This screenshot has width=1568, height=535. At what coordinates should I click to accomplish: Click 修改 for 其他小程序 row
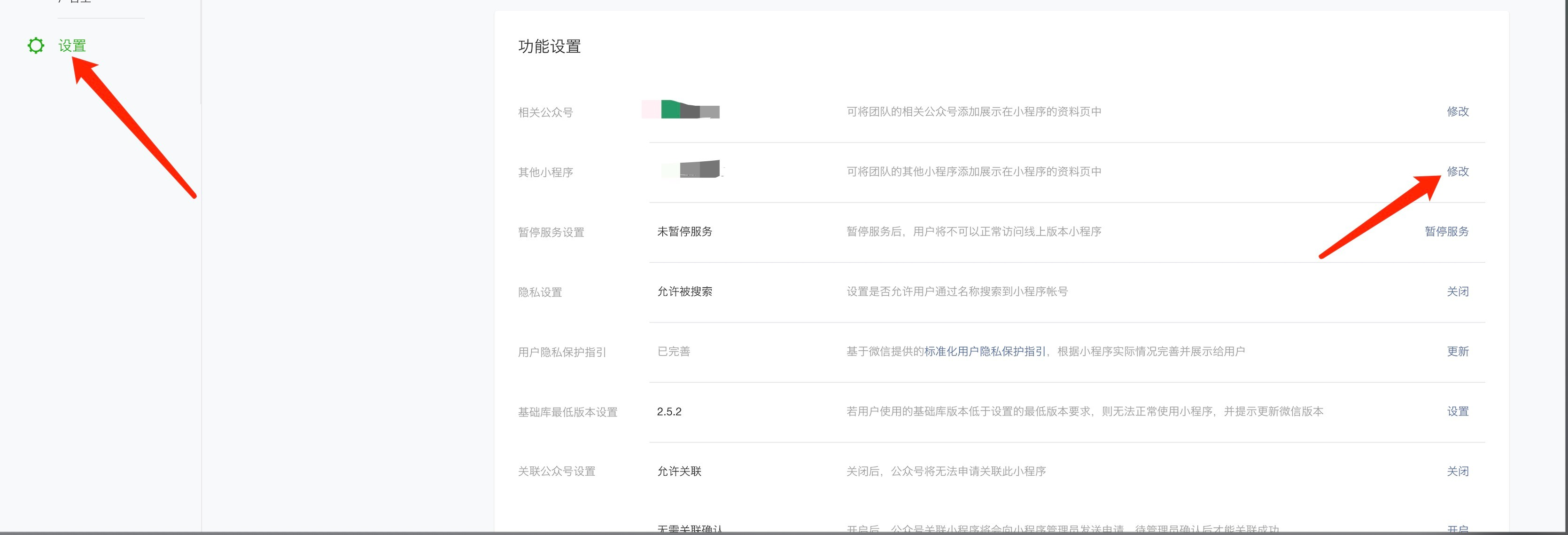(x=1457, y=171)
